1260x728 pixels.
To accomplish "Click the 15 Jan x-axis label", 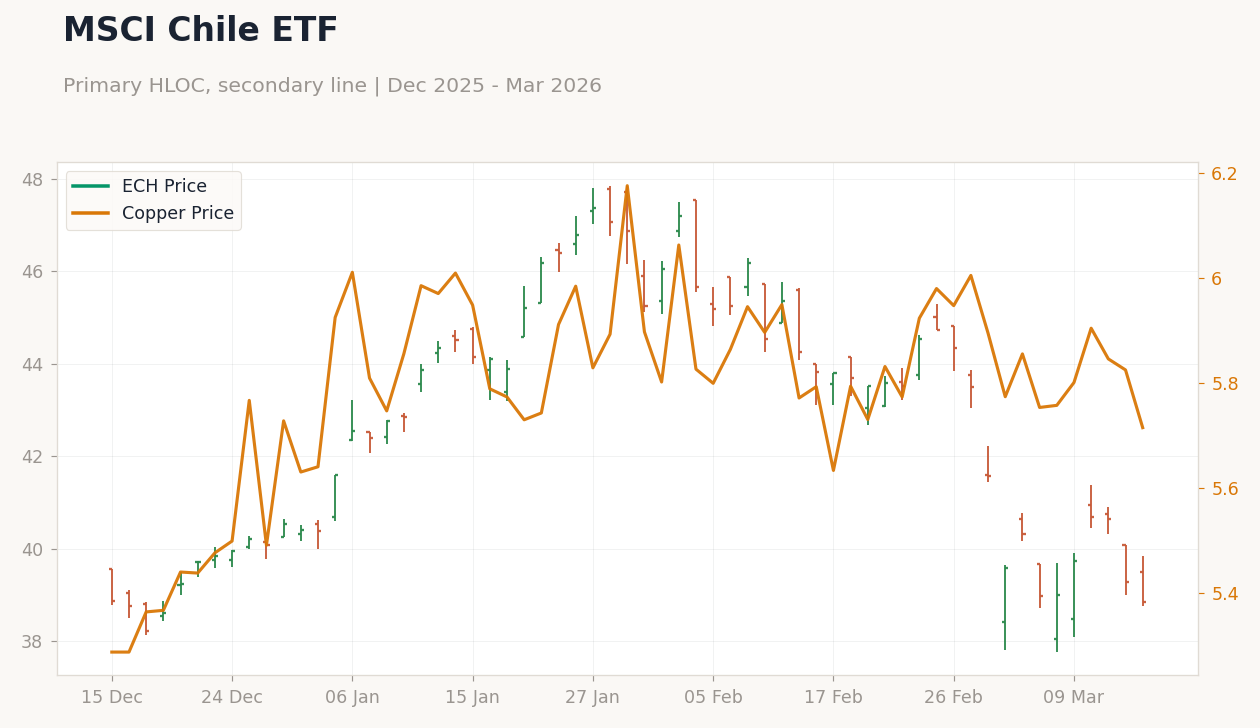I will click(x=473, y=697).
